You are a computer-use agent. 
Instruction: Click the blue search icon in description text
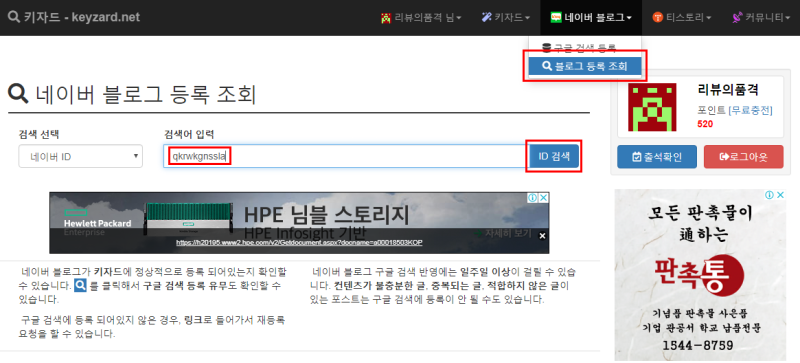(x=81, y=285)
